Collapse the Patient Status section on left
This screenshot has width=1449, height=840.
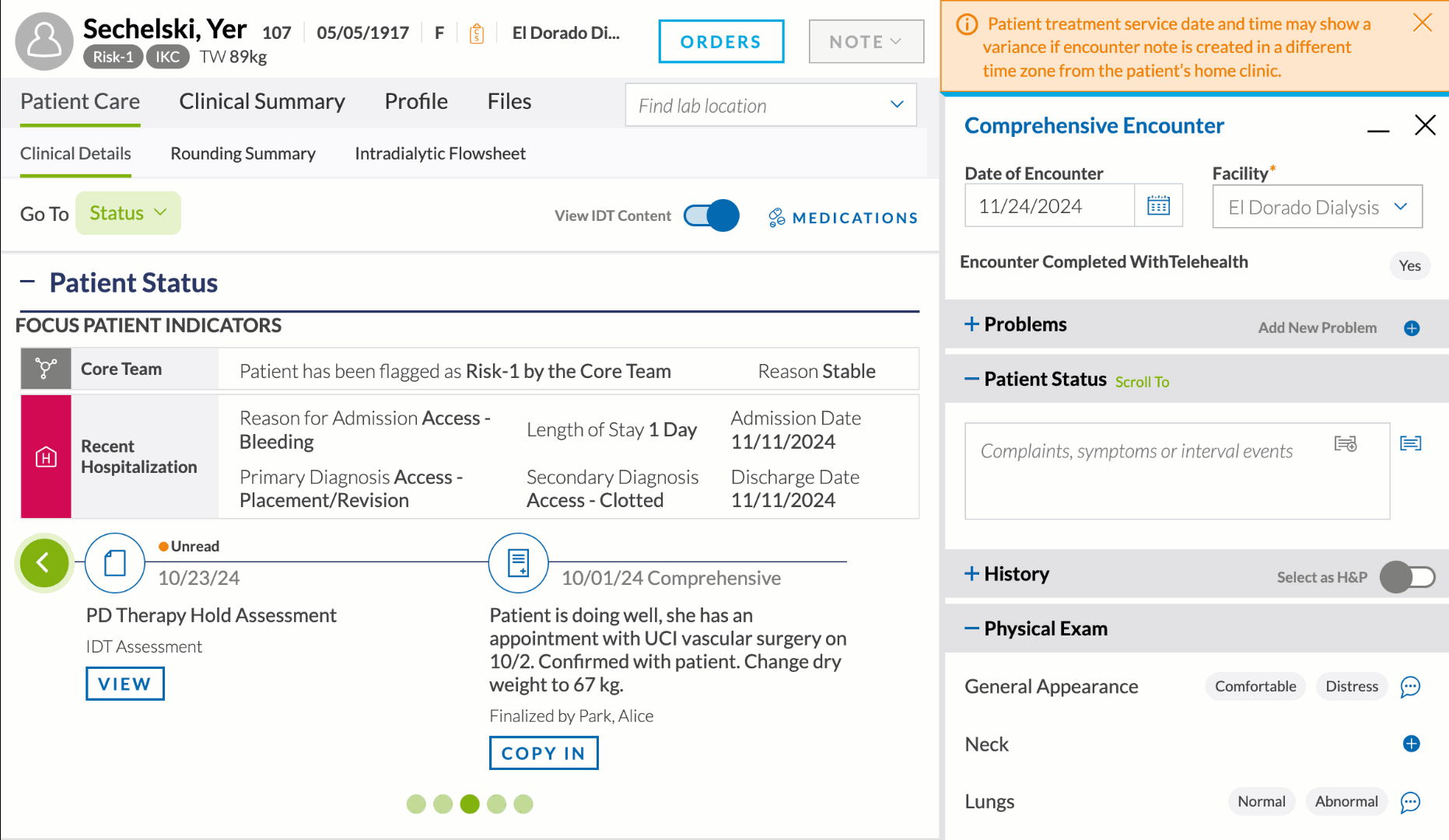tap(28, 282)
